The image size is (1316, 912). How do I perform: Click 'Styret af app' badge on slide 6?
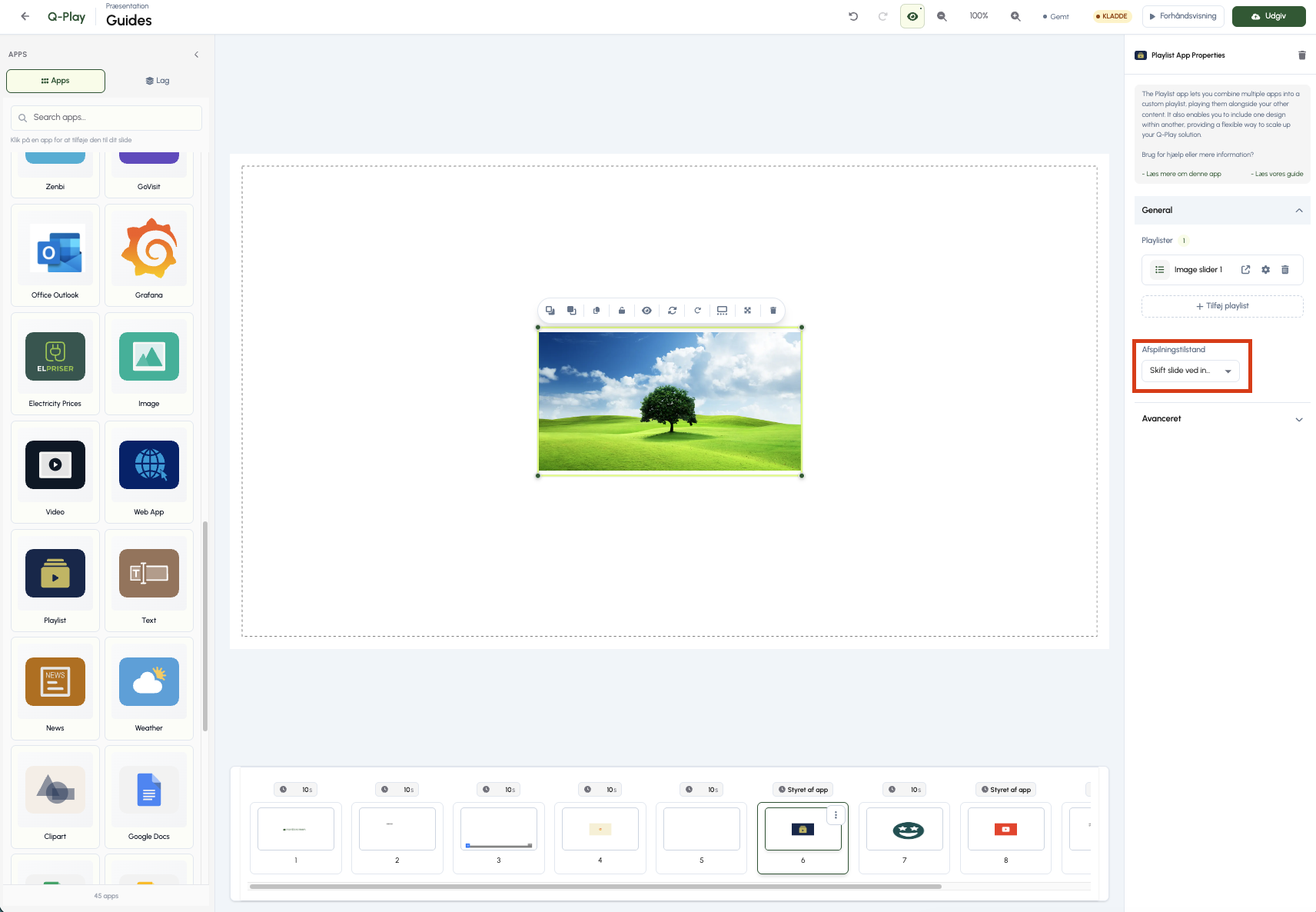pyautogui.click(x=803, y=790)
